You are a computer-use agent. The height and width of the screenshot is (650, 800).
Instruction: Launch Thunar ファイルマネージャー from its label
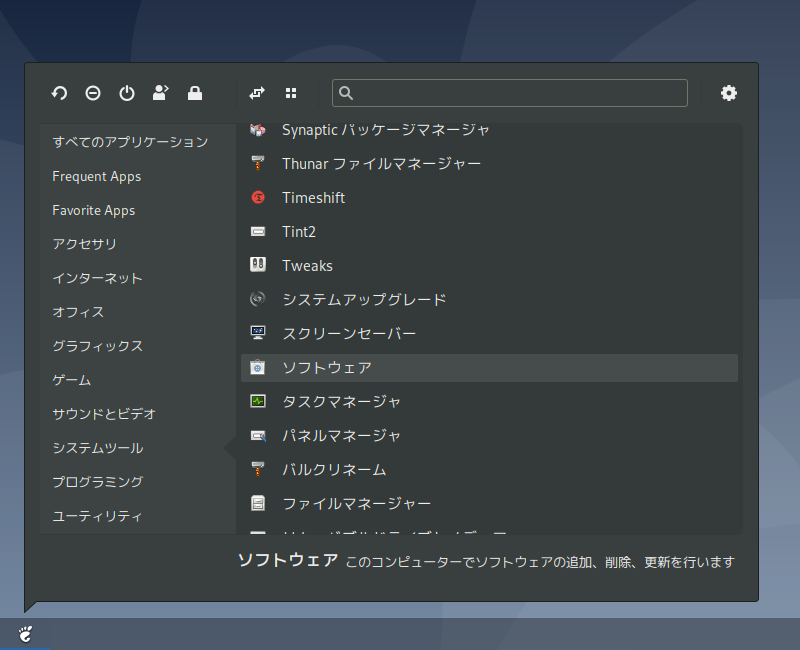pos(381,163)
